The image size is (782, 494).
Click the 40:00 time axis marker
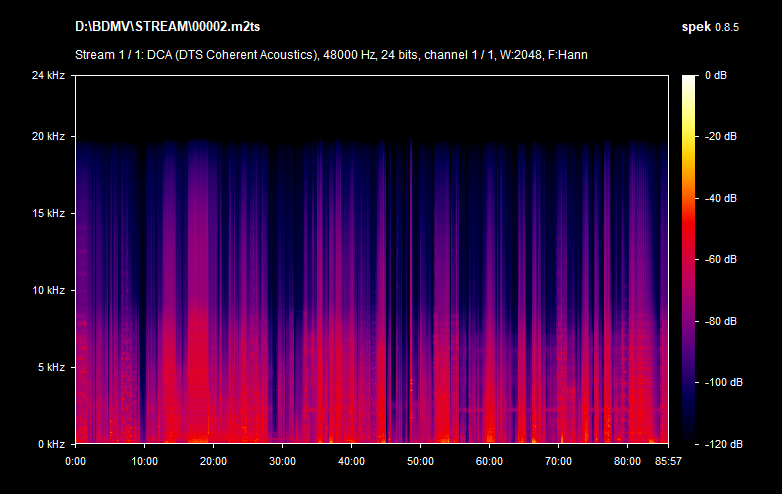tap(351, 462)
